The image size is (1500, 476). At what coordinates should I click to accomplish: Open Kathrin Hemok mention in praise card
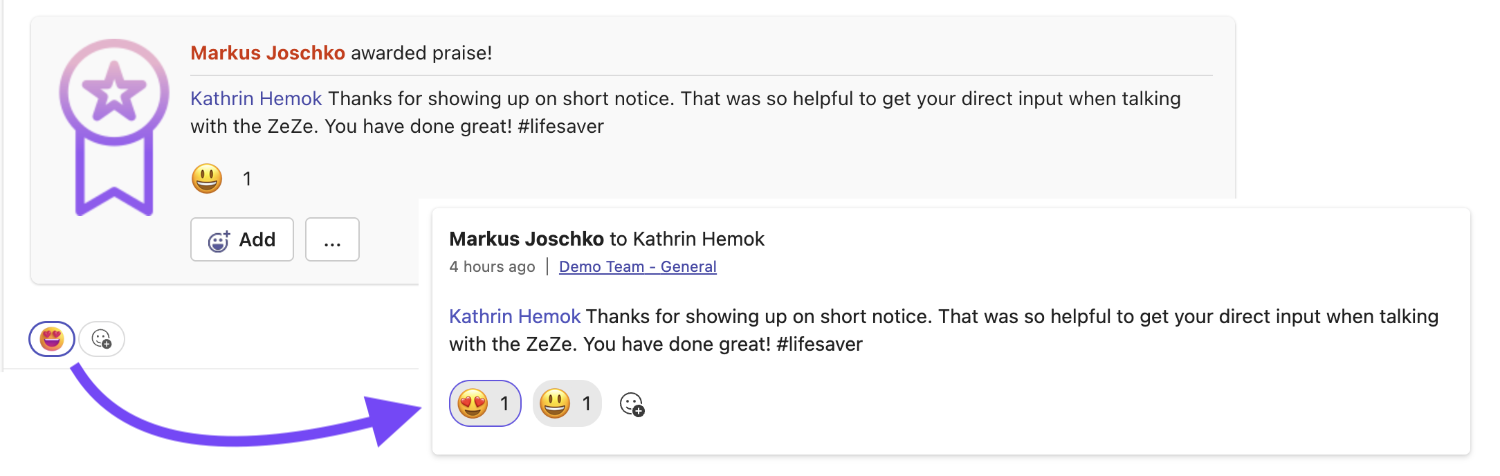pyautogui.click(x=257, y=99)
